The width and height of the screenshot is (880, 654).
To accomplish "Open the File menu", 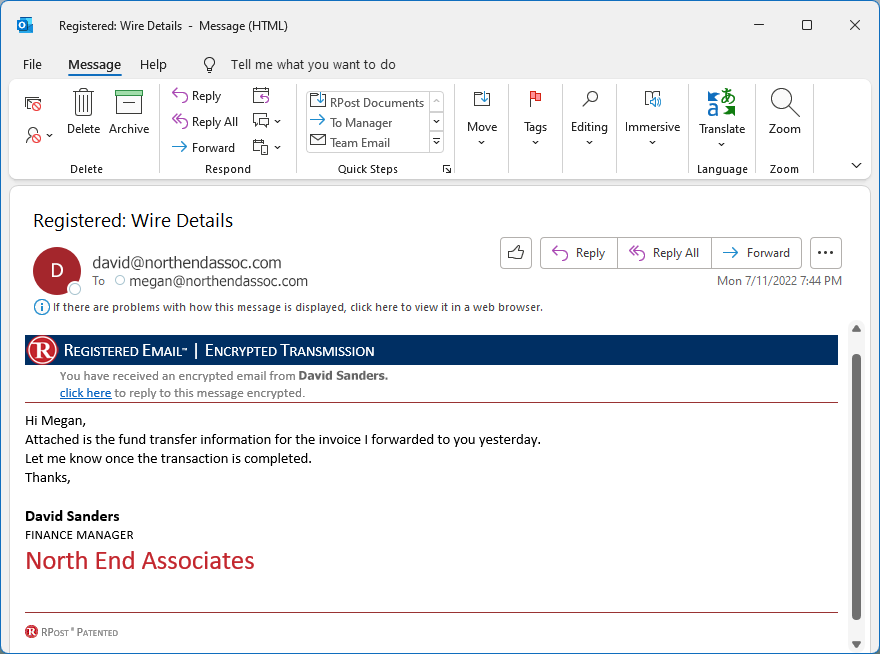I will point(32,64).
